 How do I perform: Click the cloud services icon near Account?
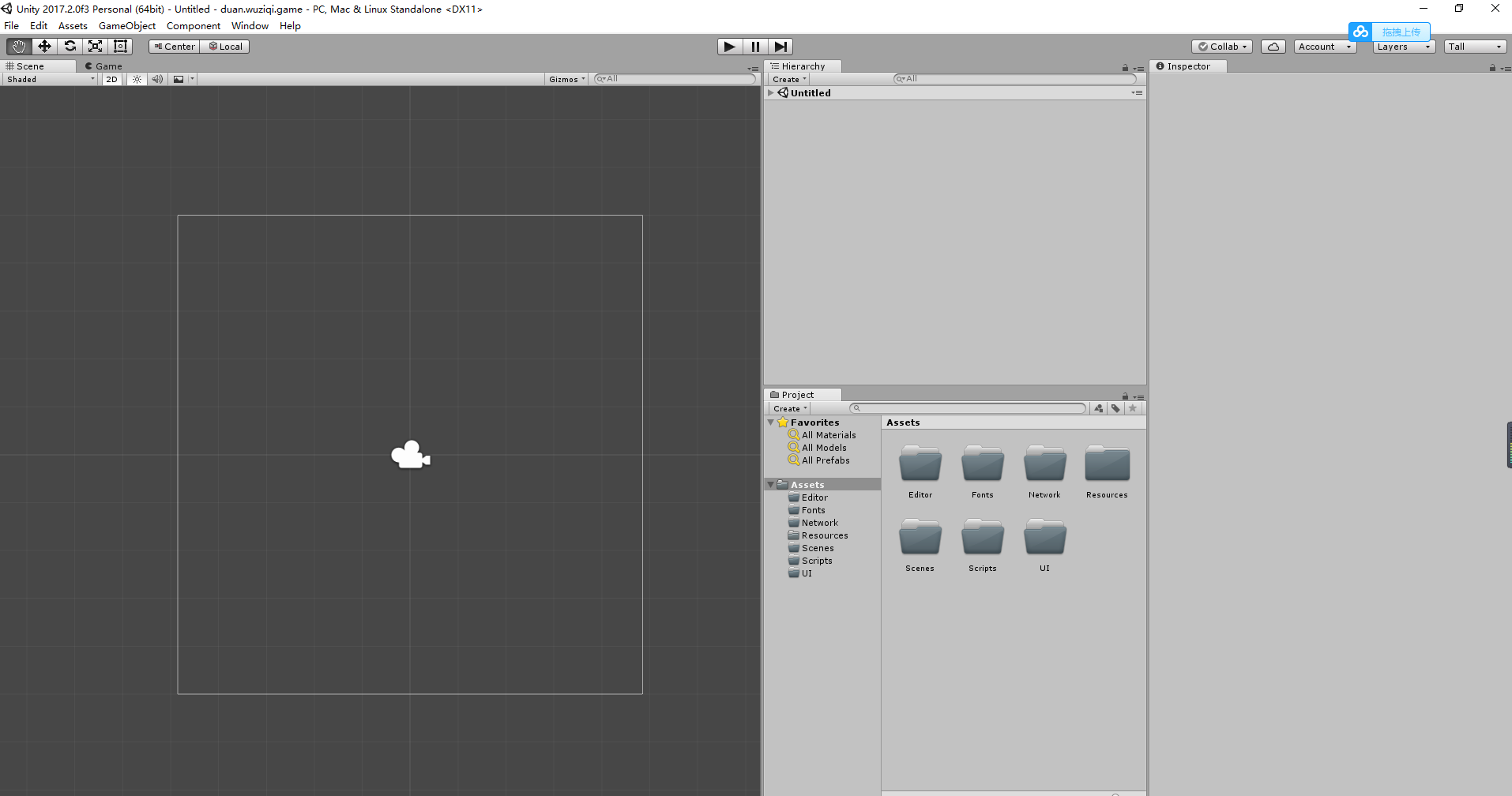click(1273, 46)
